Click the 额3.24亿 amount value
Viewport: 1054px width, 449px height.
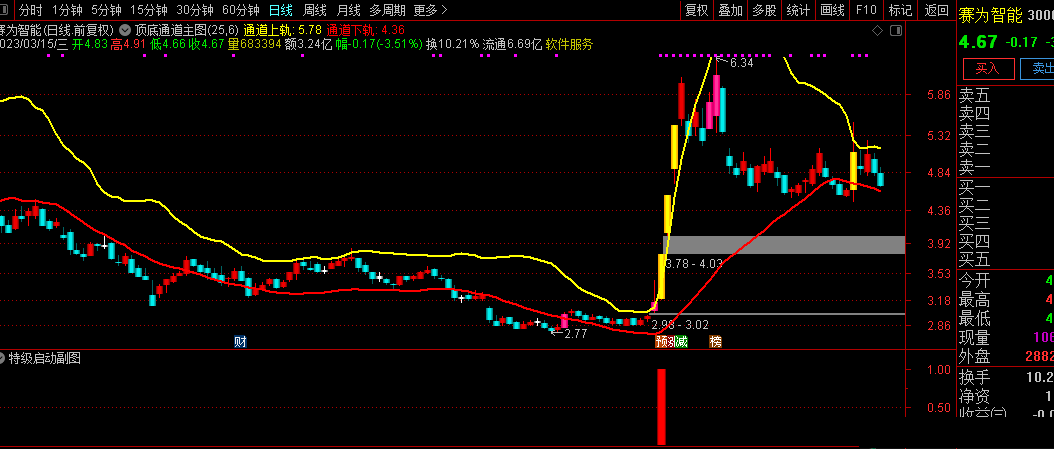(x=307, y=44)
